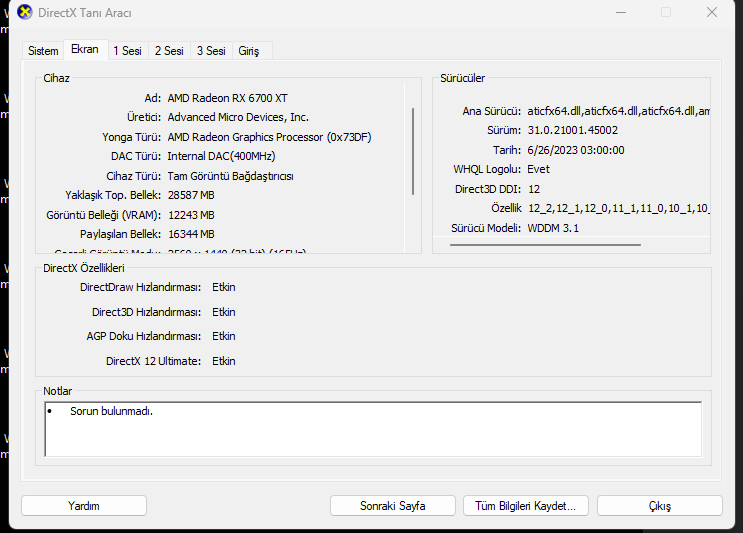Click the Sürücü Modeli label
This screenshot has width=743, height=533.
[x=486, y=228]
